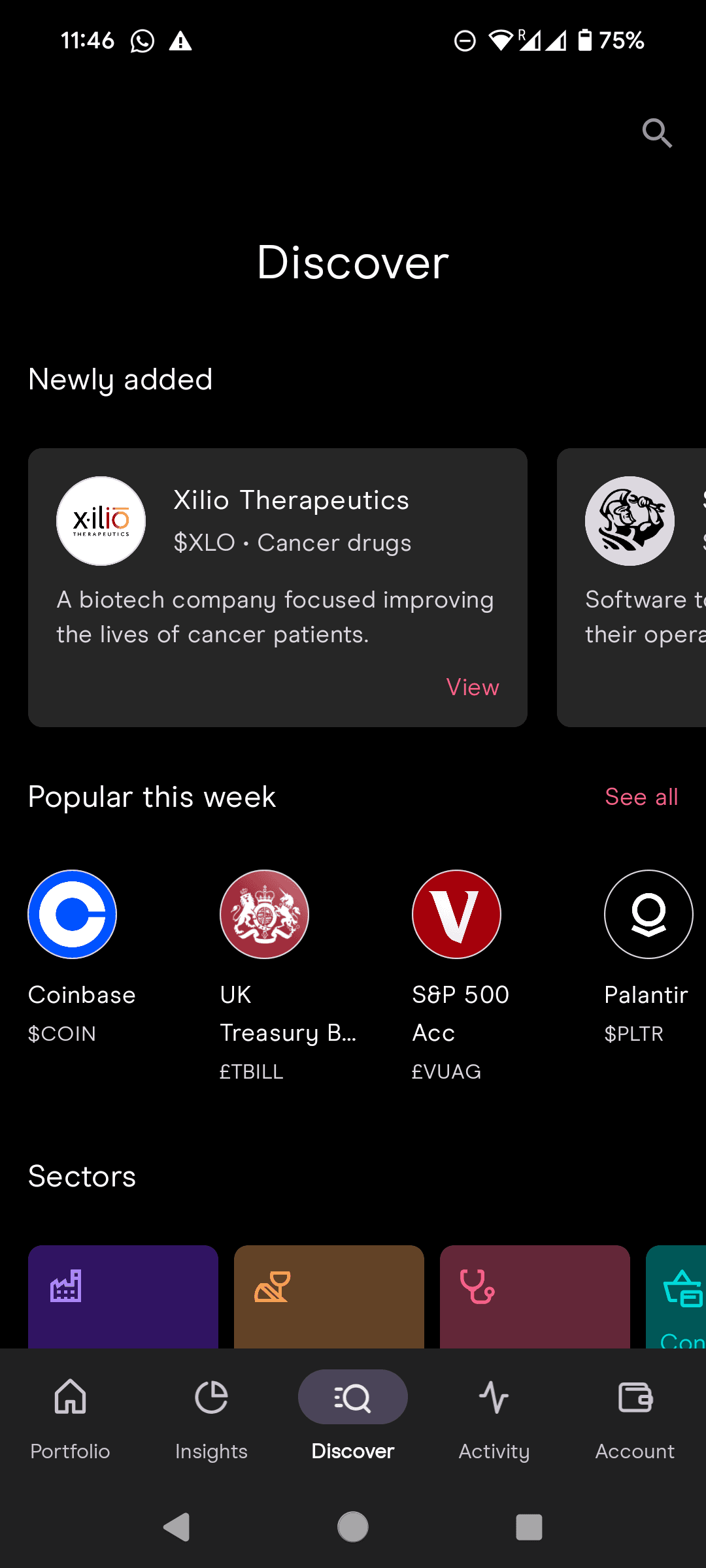Tap the Palantir logo icon
The image size is (706, 1568).
click(648, 914)
